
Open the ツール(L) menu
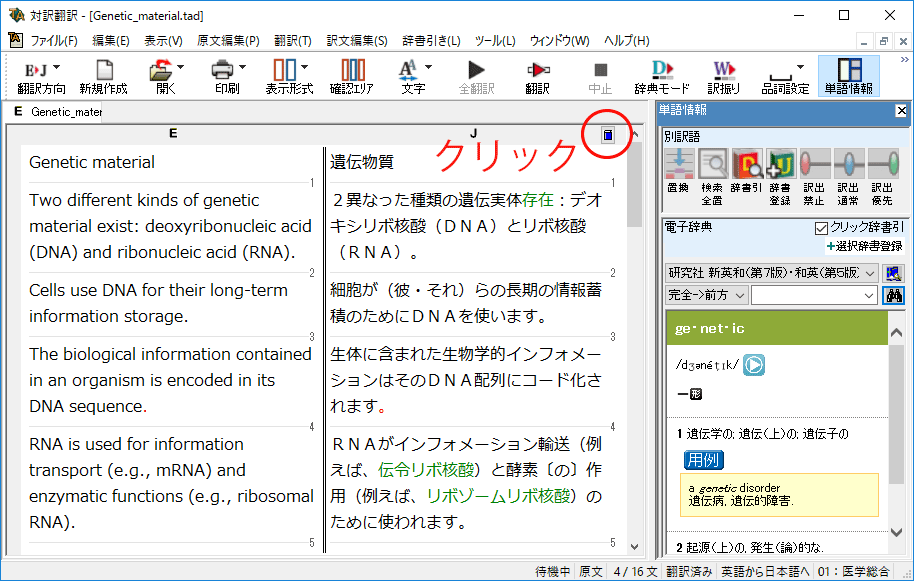(x=495, y=41)
